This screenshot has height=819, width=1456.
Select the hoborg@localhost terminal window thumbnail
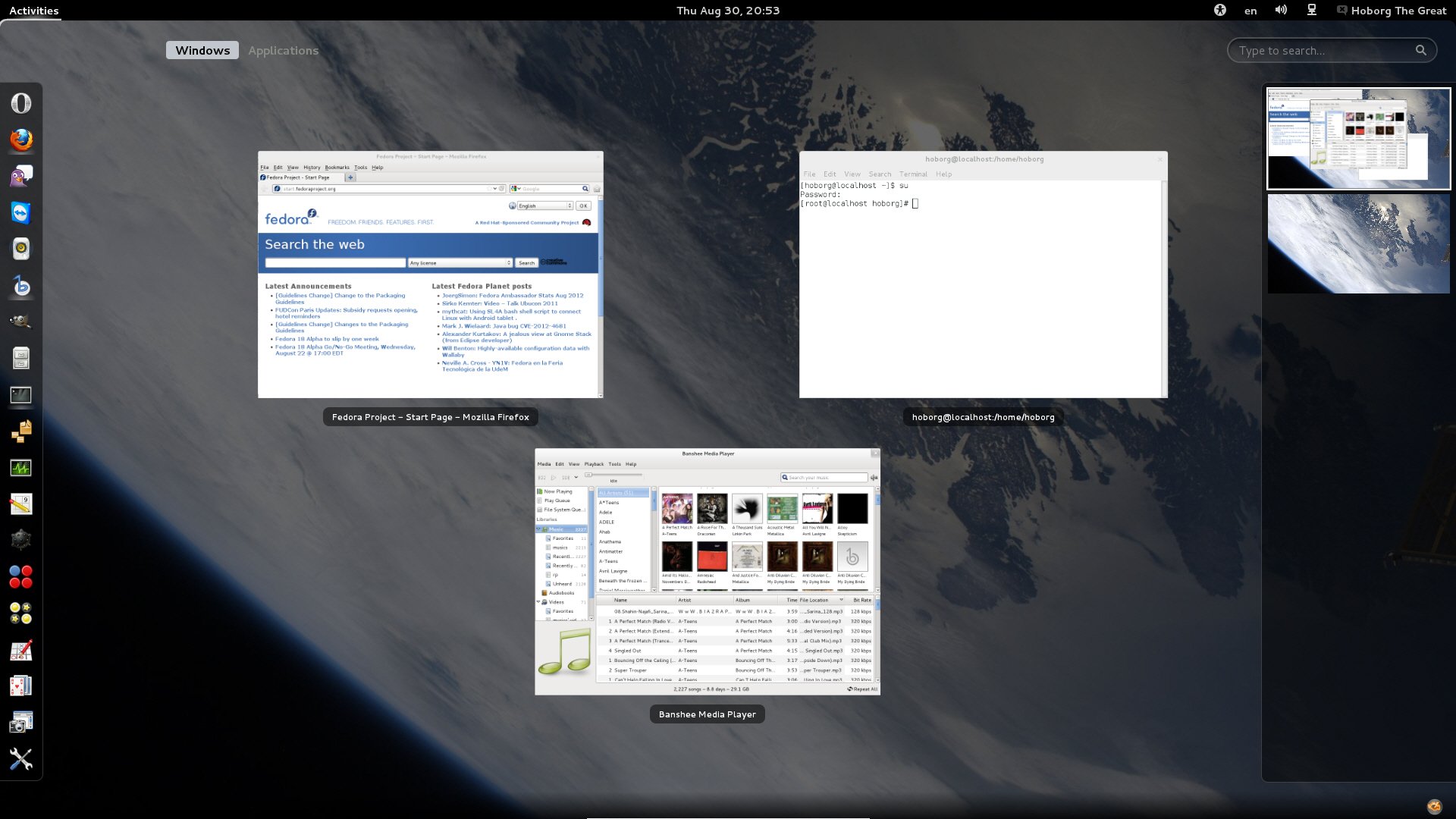[x=984, y=275]
